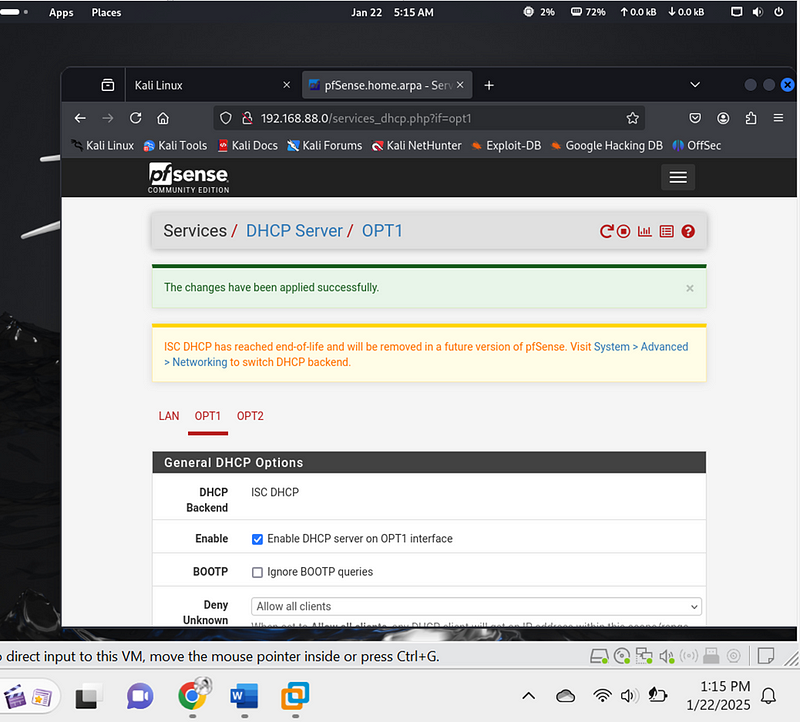Click the restart DHCP service icon
Viewport: 800px width, 722px height.
coord(606,232)
